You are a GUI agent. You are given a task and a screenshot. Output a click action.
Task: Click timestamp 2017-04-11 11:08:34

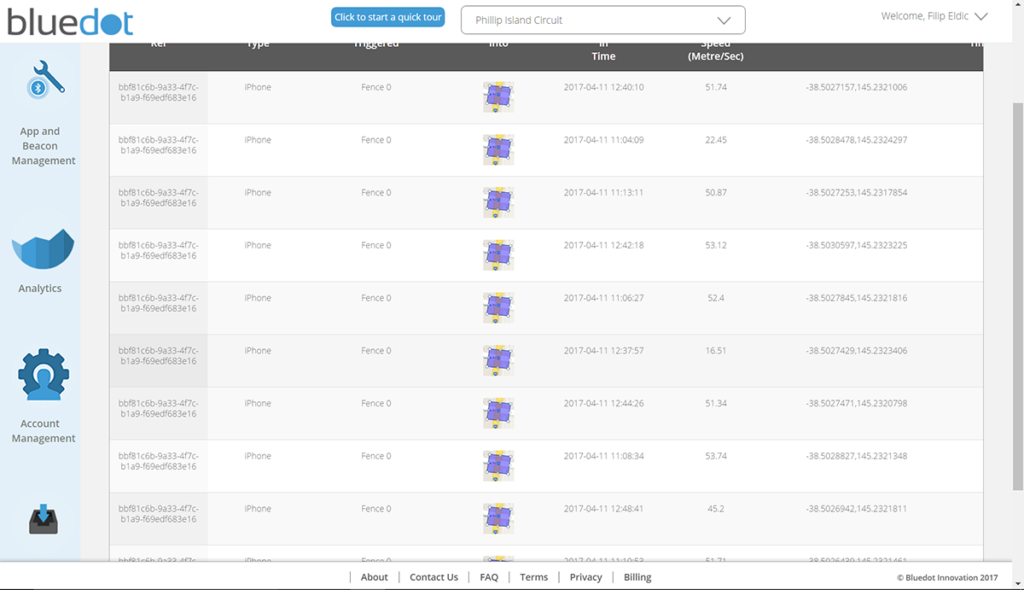coord(603,456)
